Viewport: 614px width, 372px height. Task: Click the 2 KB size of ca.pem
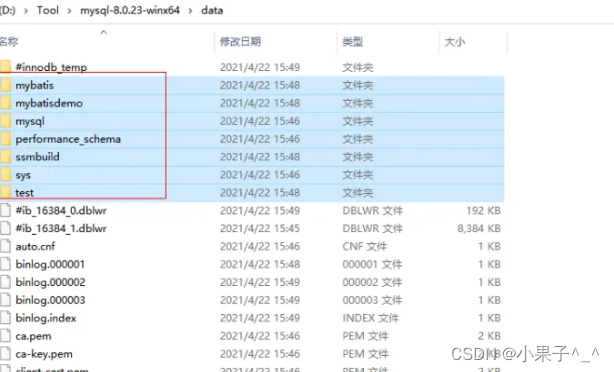[489, 336]
